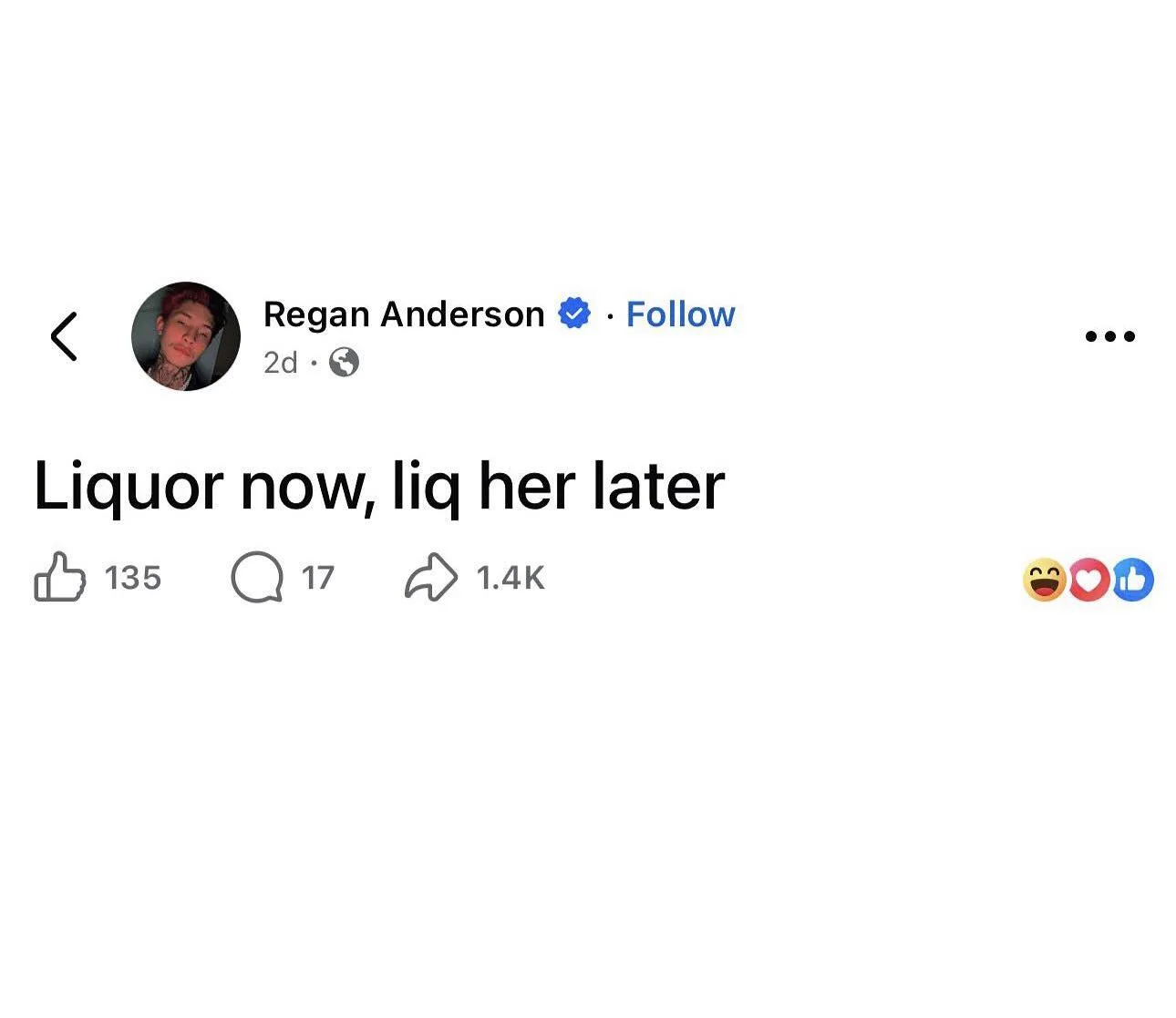
Task: Open the Regan Anderson profile name
Action: pos(404,314)
